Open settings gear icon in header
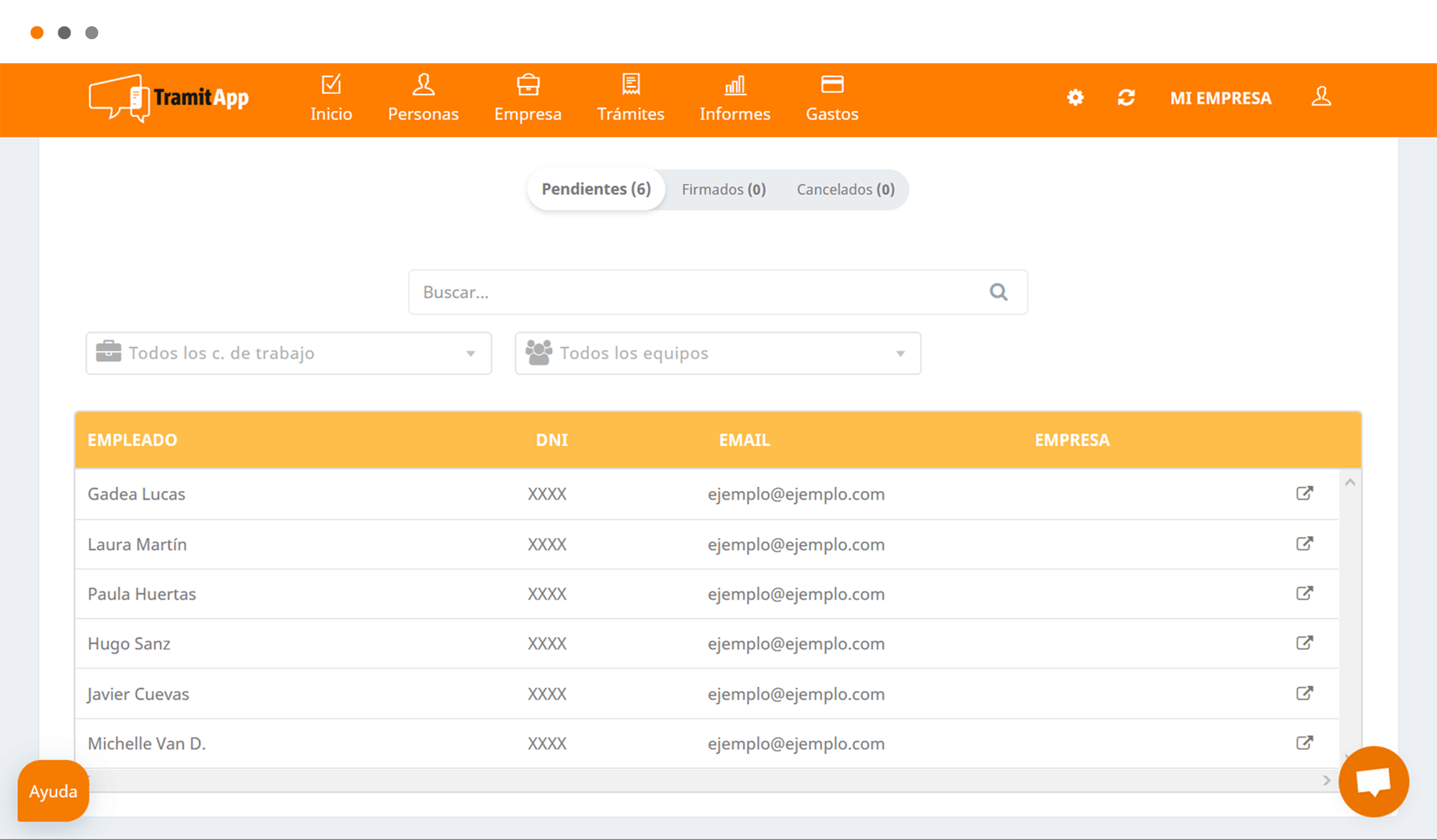 (1075, 97)
